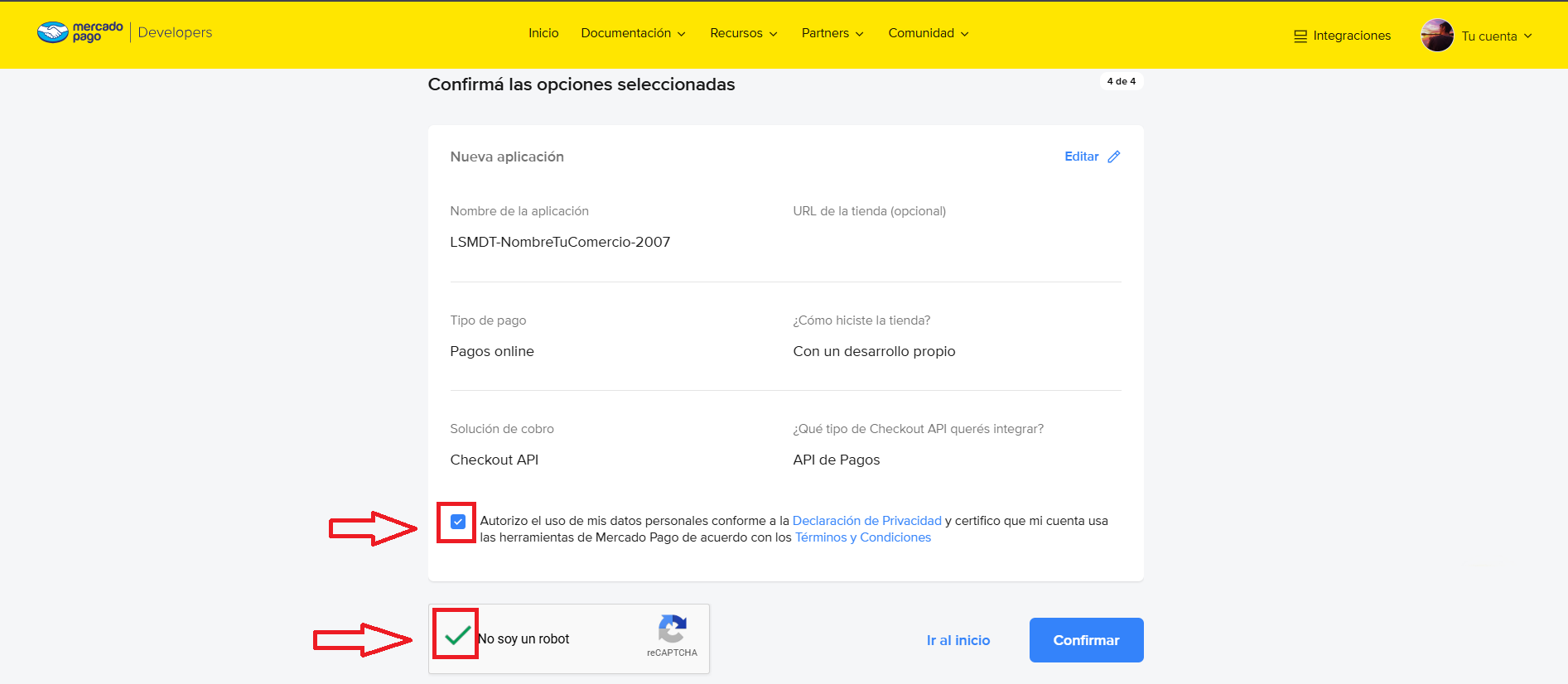1568x684 pixels.
Task: Click the '¿Qué tipo de Checkout API querés integrar?' label
Action: pos(919,429)
